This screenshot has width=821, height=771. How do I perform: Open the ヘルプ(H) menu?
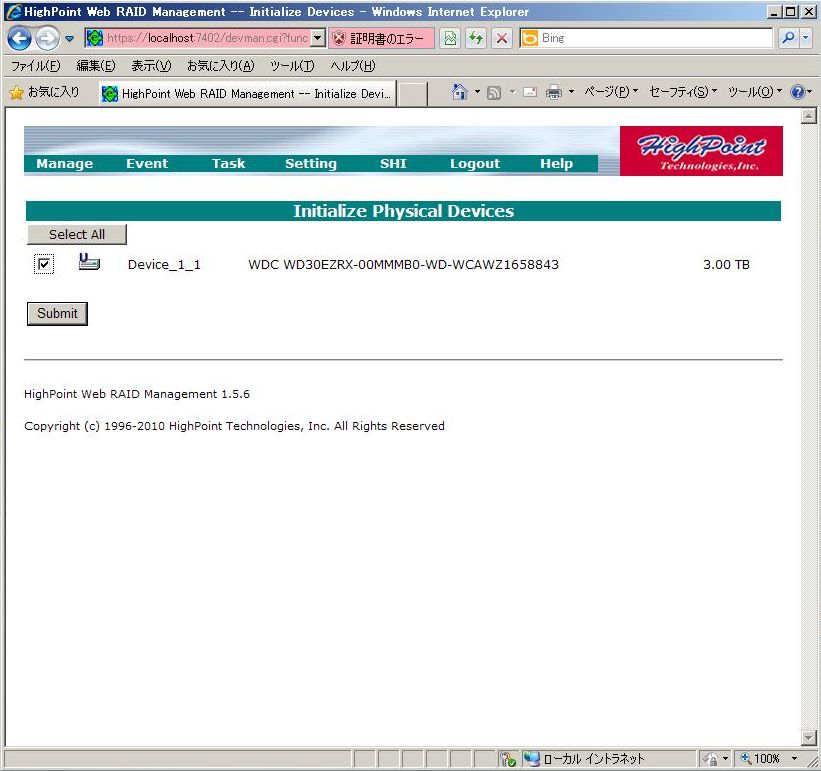(352, 65)
